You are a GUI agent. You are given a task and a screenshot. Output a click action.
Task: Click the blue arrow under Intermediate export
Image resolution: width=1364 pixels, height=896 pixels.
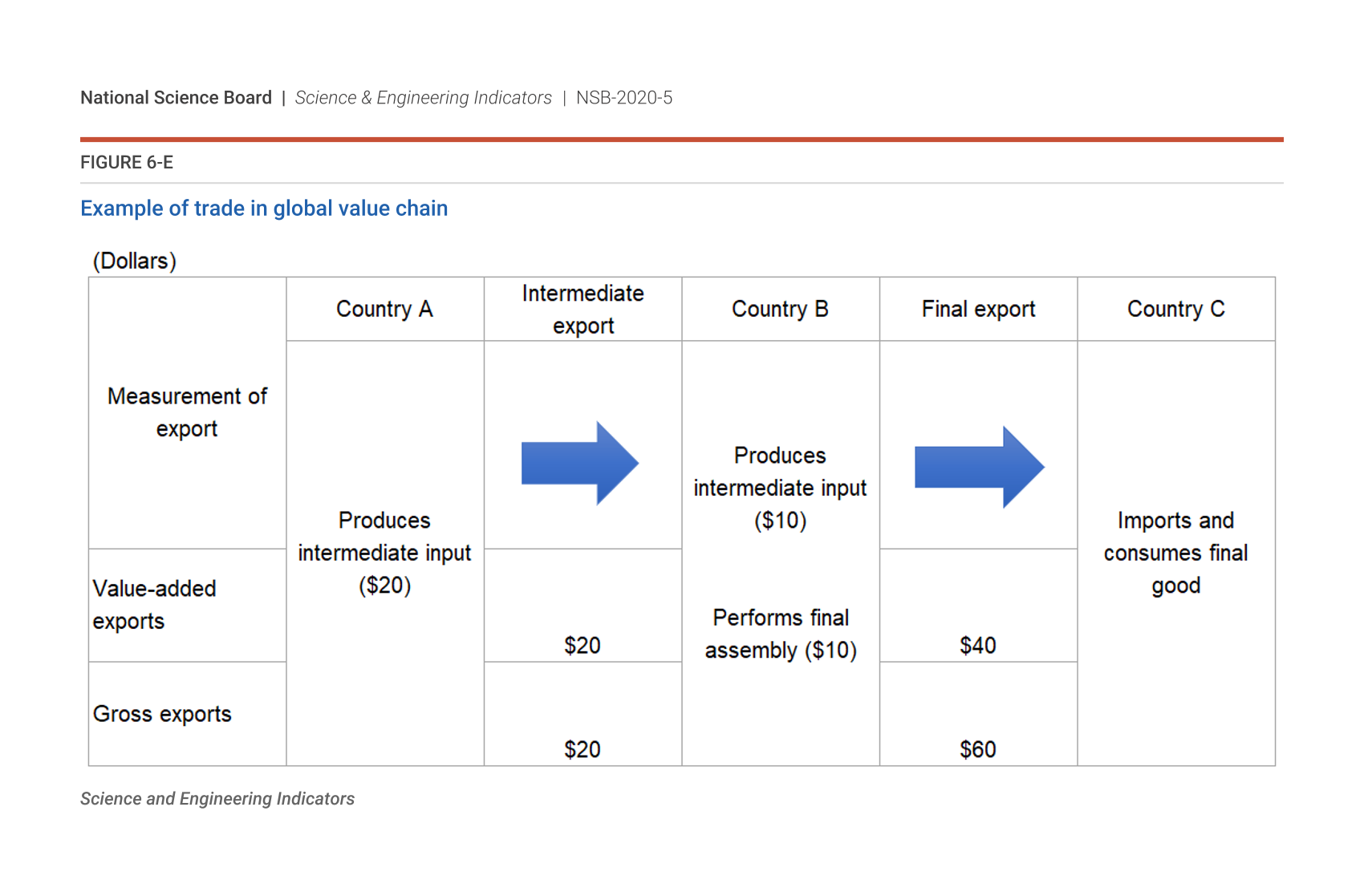click(x=579, y=463)
